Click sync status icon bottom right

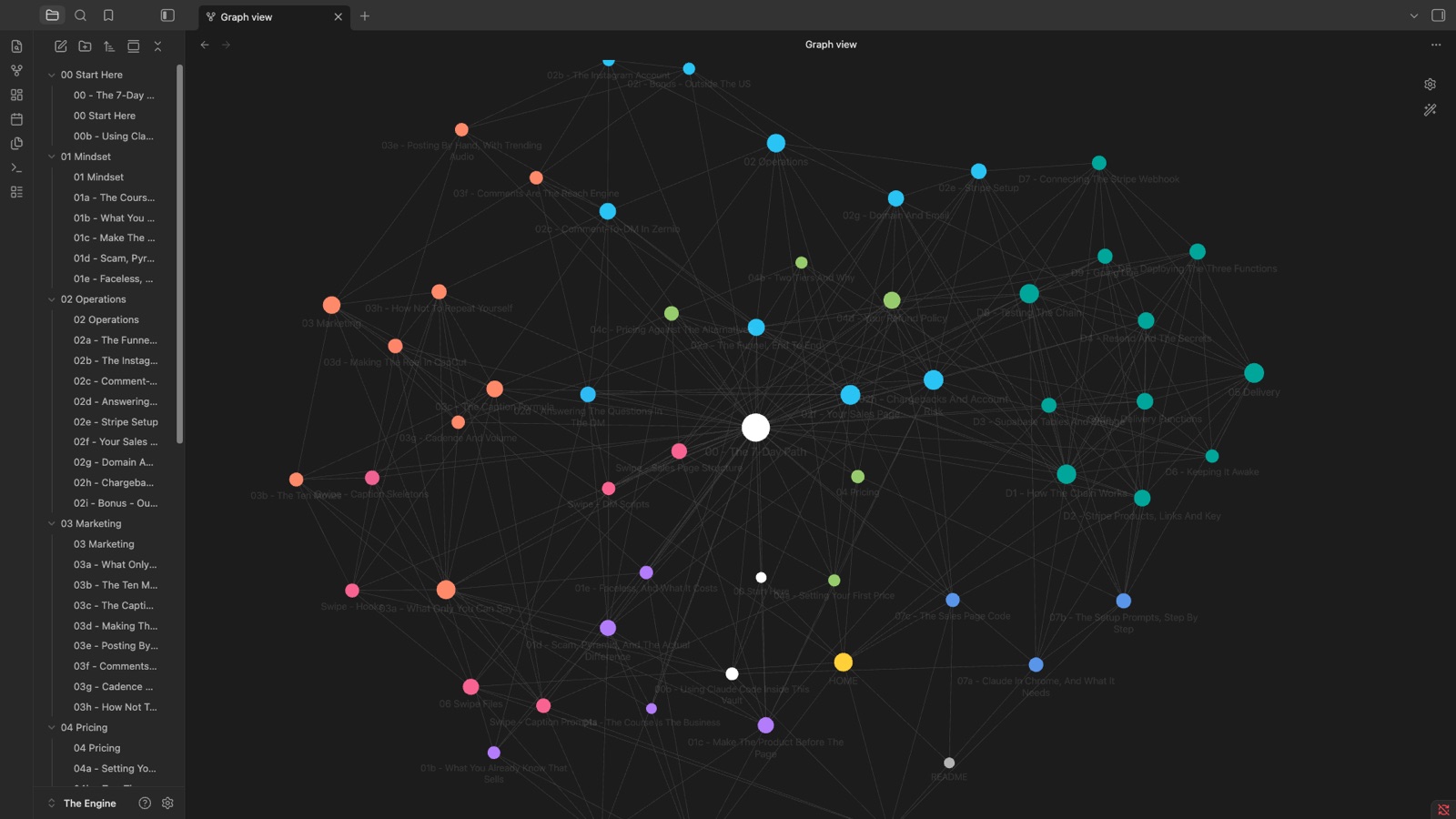(x=1443, y=809)
